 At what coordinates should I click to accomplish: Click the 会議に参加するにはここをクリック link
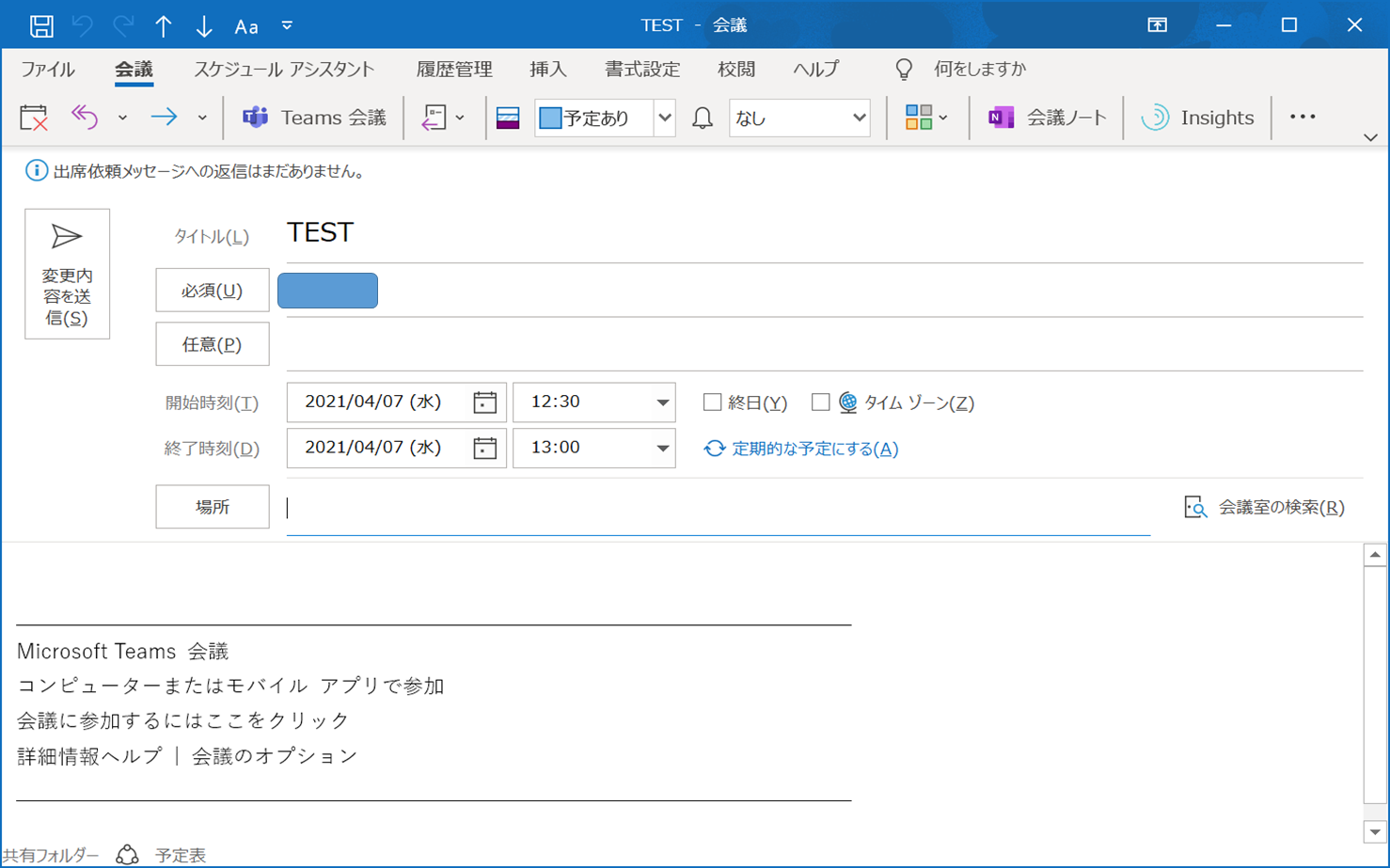click(182, 720)
